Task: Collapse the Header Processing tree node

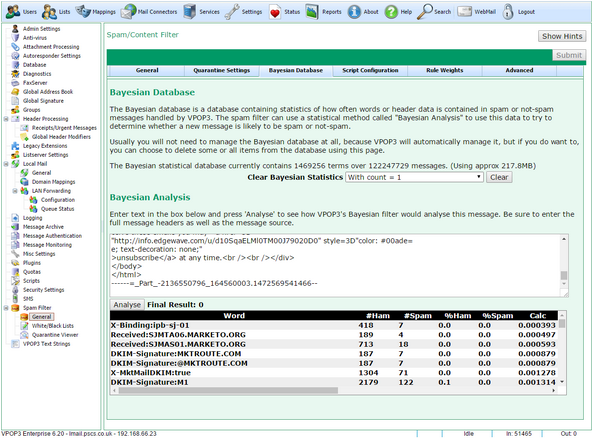Action: [x=6, y=119]
